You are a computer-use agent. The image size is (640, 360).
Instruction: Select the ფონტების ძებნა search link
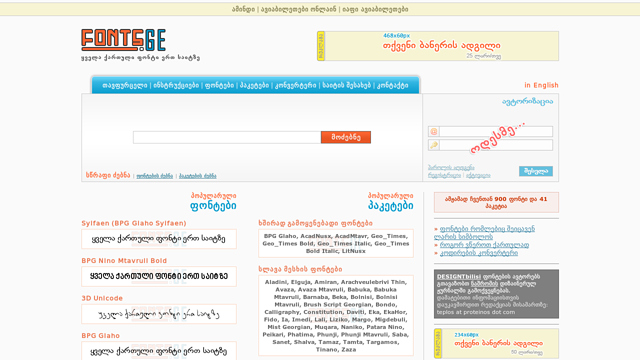[155, 176]
